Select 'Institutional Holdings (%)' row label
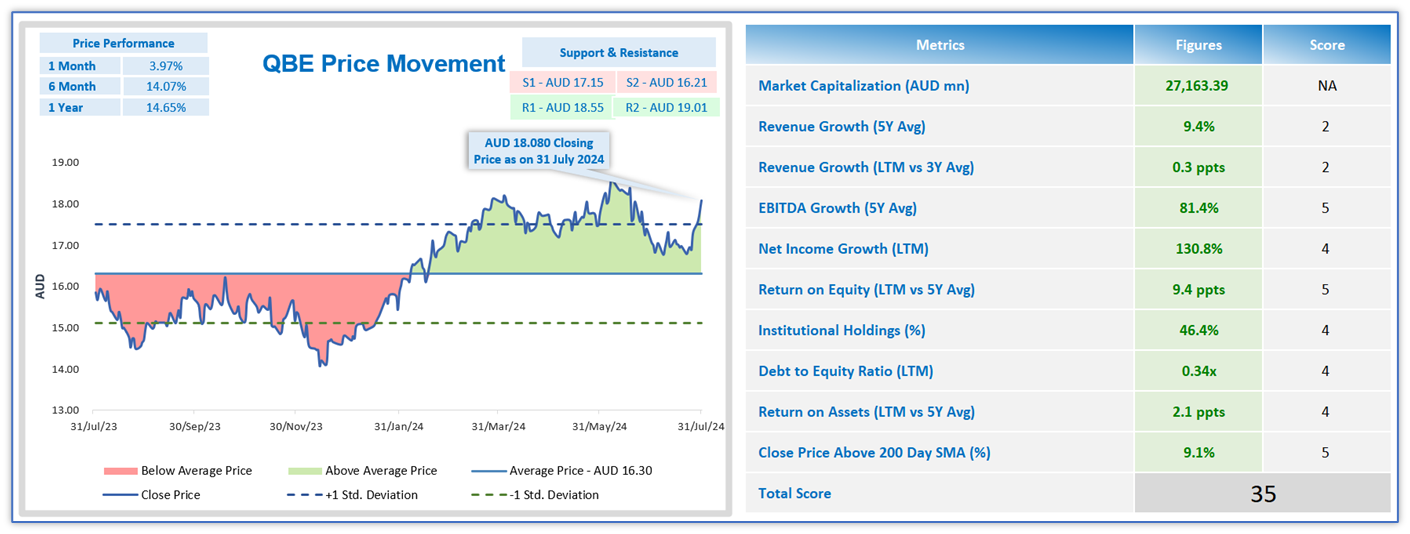Viewport: 1410px width, 534px height. [x=844, y=330]
